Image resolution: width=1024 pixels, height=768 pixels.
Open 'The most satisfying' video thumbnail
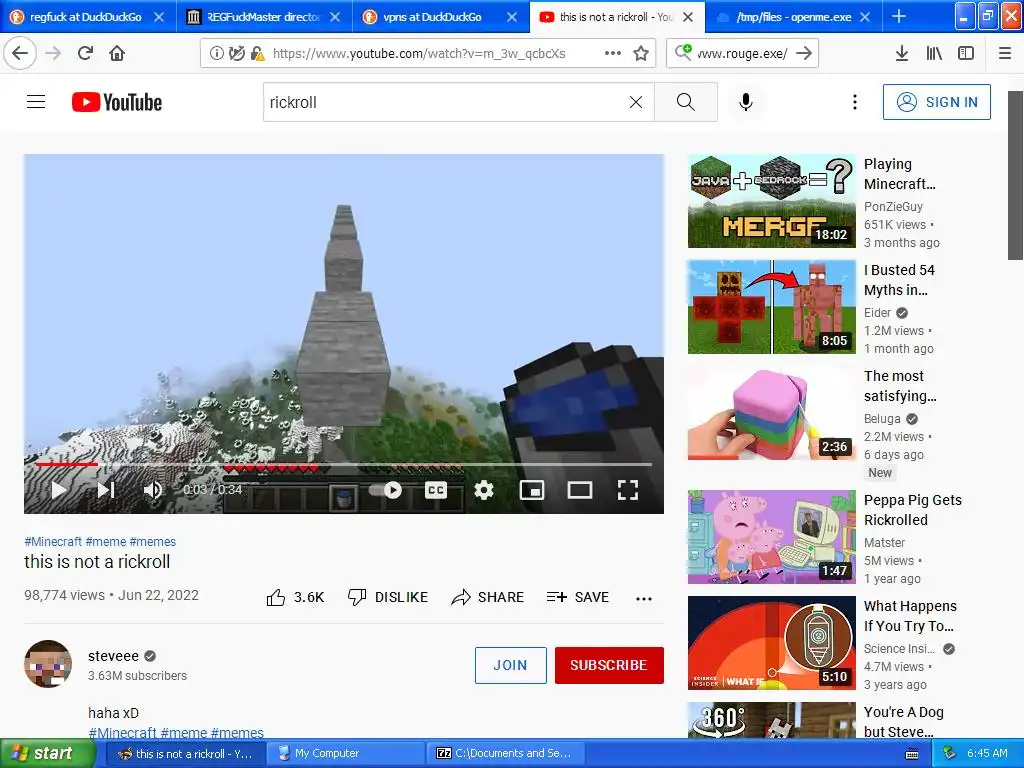click(771, 413)
